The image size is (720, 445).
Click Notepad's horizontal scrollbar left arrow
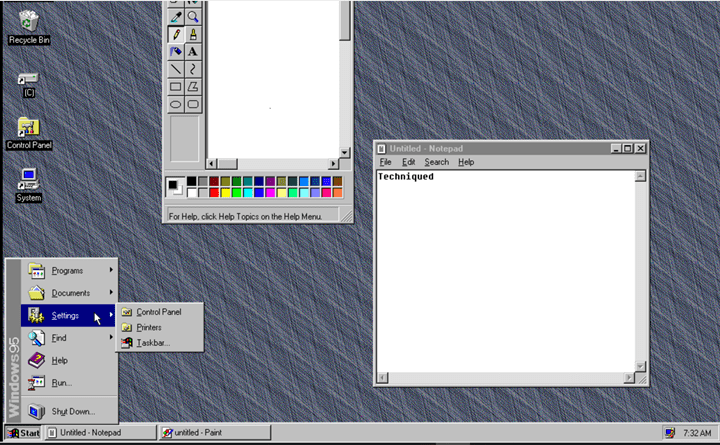tap(382, 378)
